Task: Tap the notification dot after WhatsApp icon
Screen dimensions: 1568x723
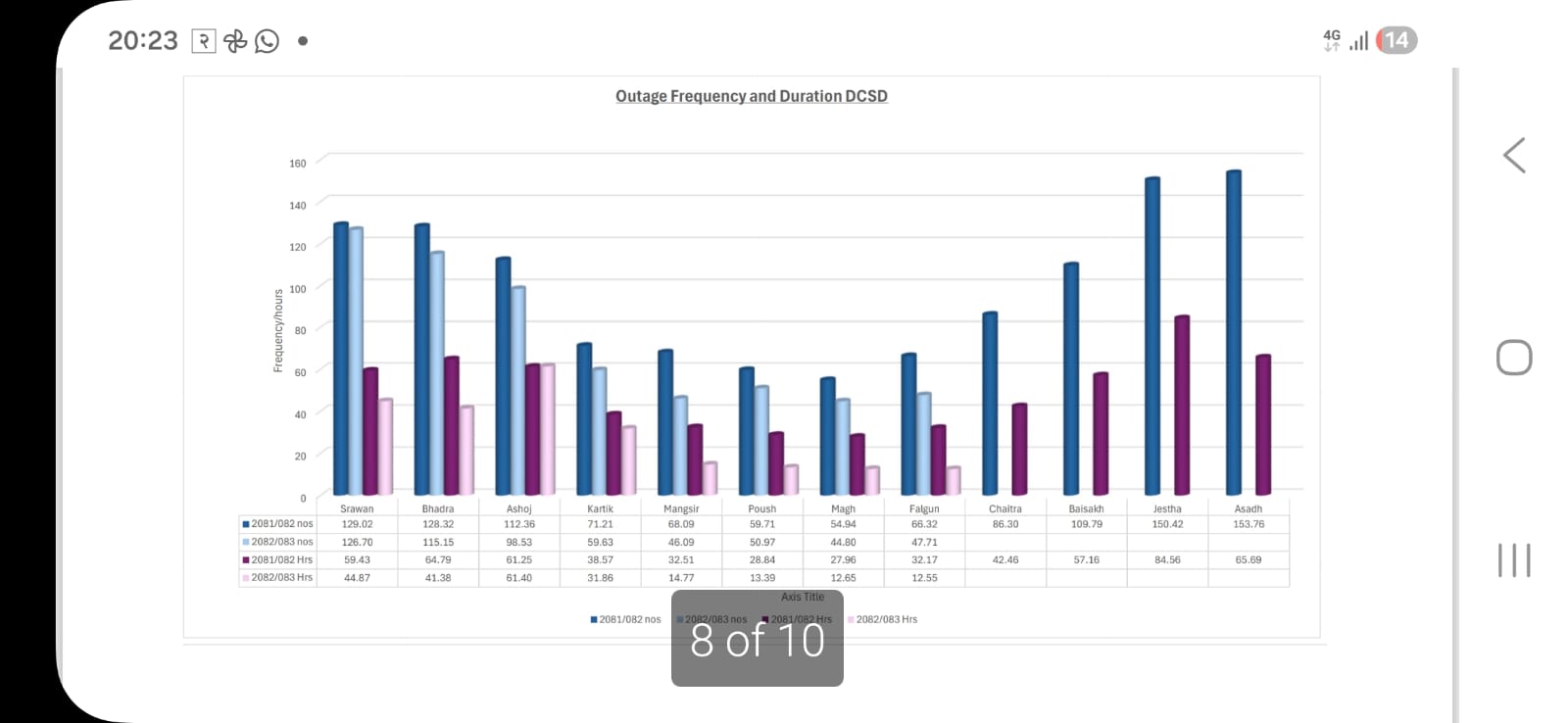Action: coord(303,41)
